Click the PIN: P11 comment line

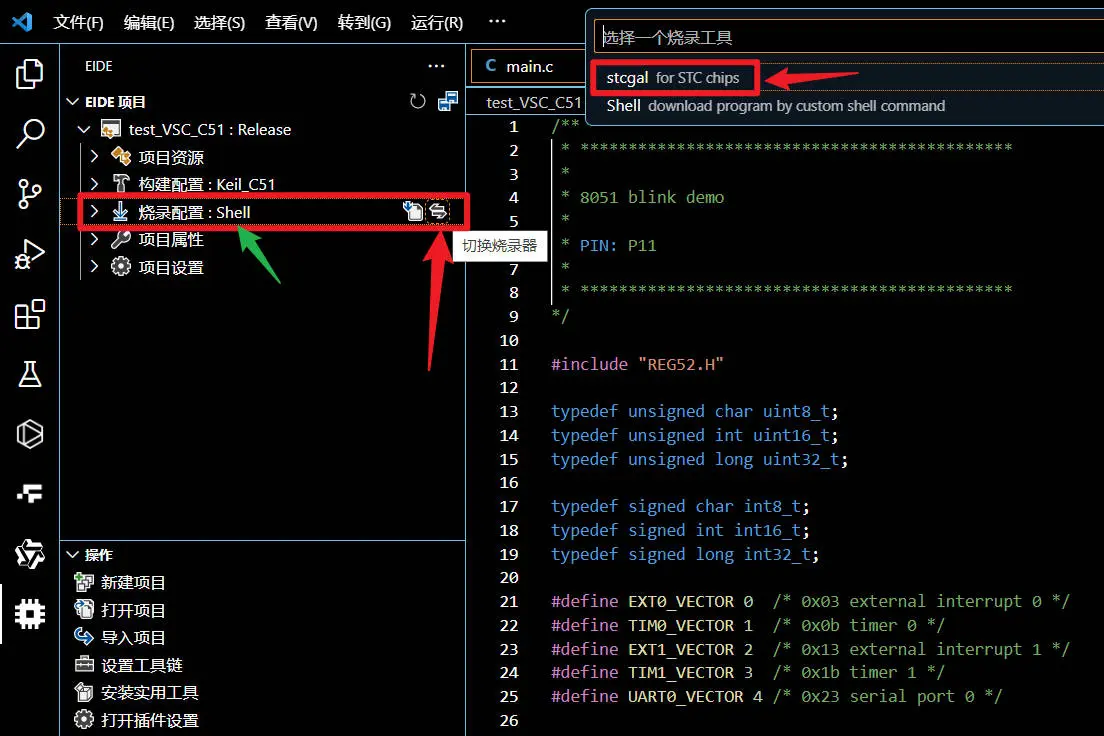tap(618, 245)
